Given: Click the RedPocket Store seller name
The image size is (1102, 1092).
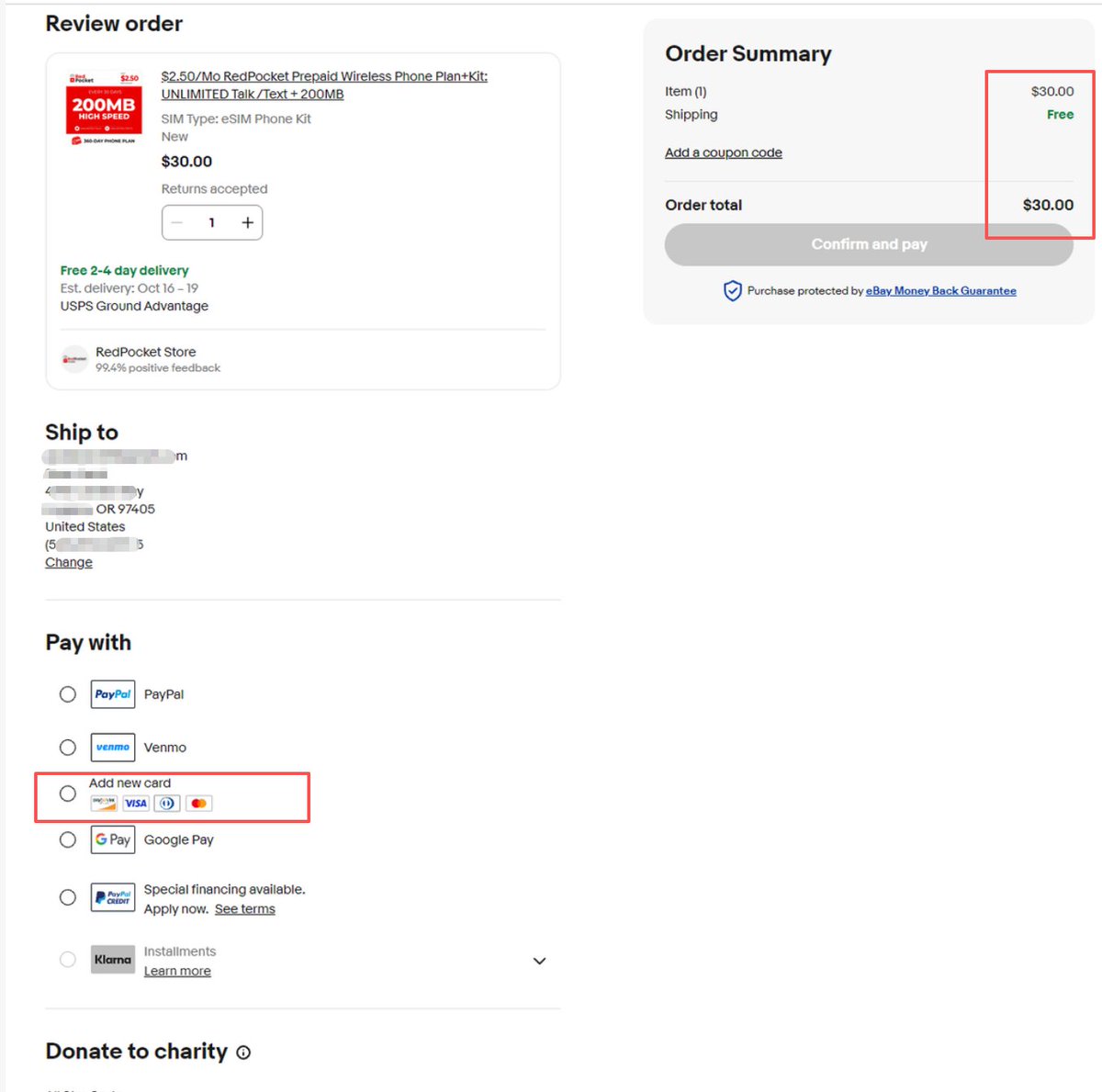Looking at the screenshot, I should point(146,352).
